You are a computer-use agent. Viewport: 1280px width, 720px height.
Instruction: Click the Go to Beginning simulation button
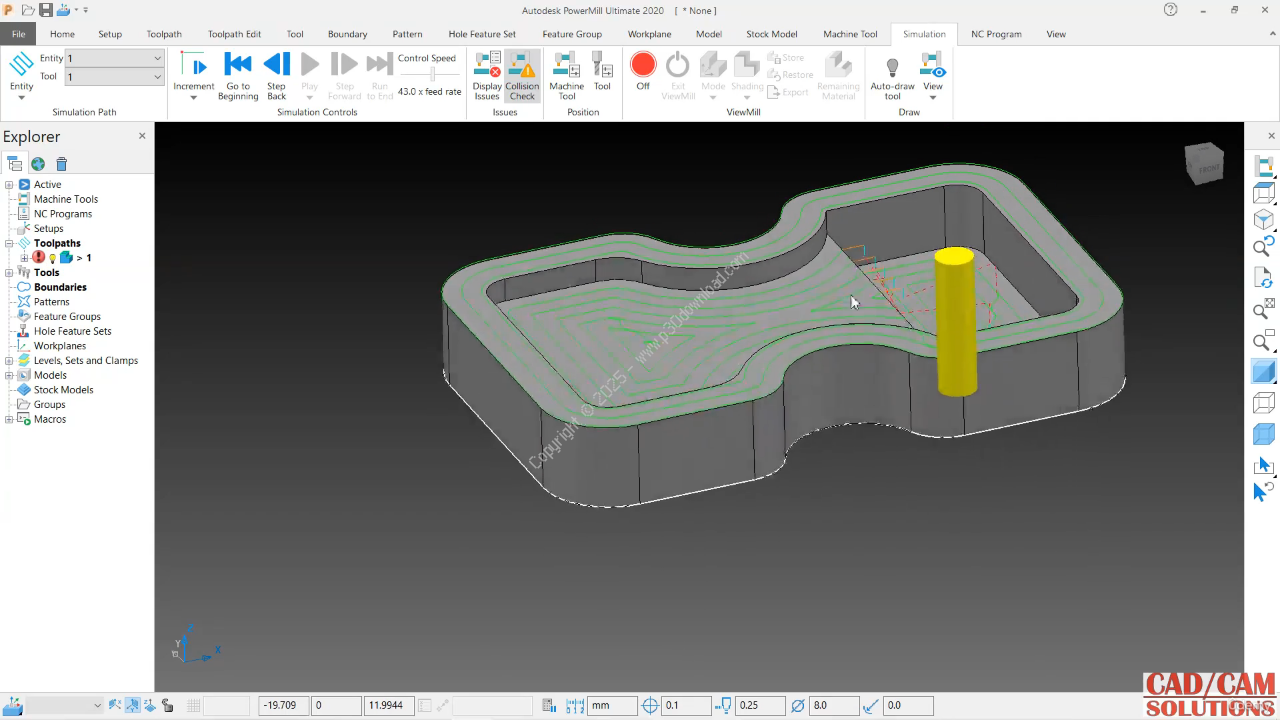[238, 76]
